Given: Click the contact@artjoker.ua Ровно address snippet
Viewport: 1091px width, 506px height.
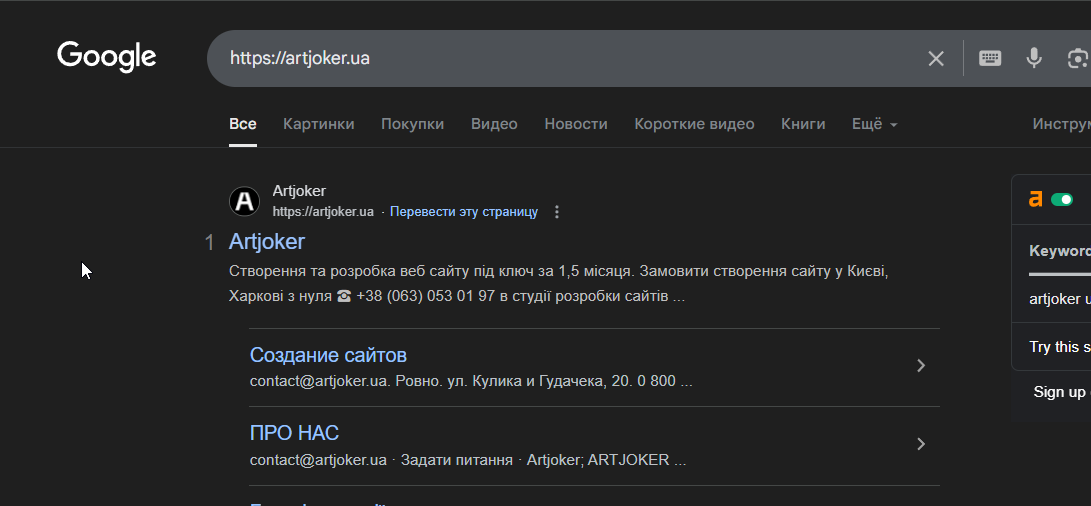Looking at the screenshot, I should pyautogui.click(x=471, y=381).
